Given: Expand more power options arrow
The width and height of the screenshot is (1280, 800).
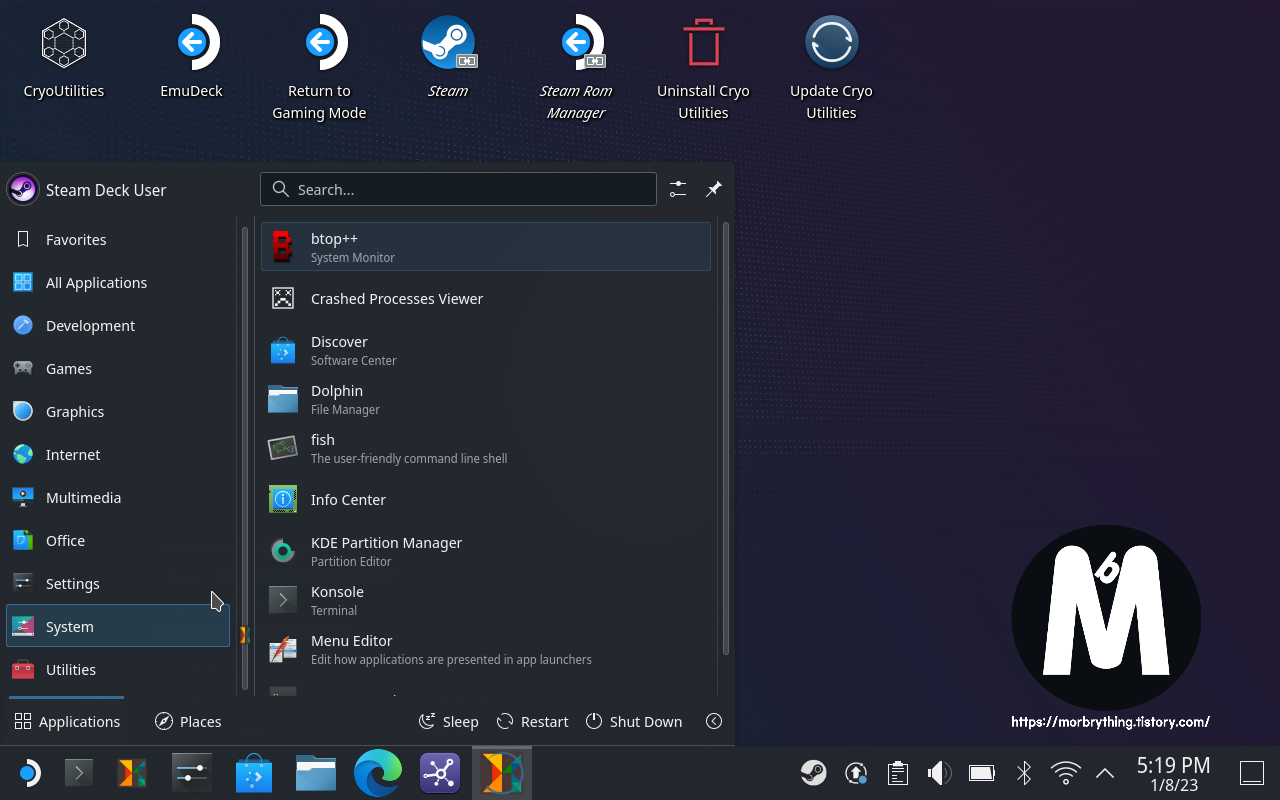Looking at the screenshot, I should click(714, 721).
